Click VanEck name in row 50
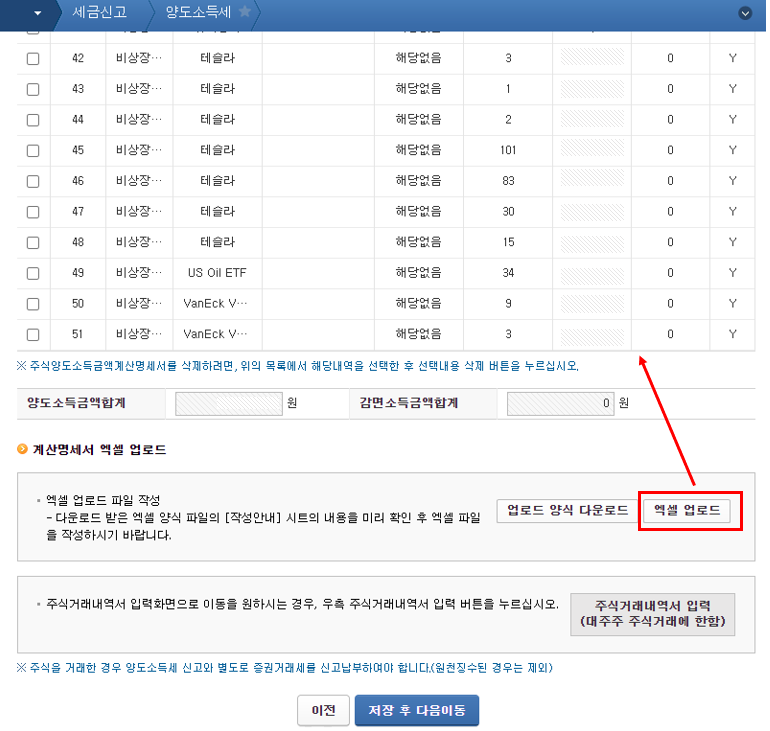770x731 pixels. pyautogui.click(x=215, y=303)
